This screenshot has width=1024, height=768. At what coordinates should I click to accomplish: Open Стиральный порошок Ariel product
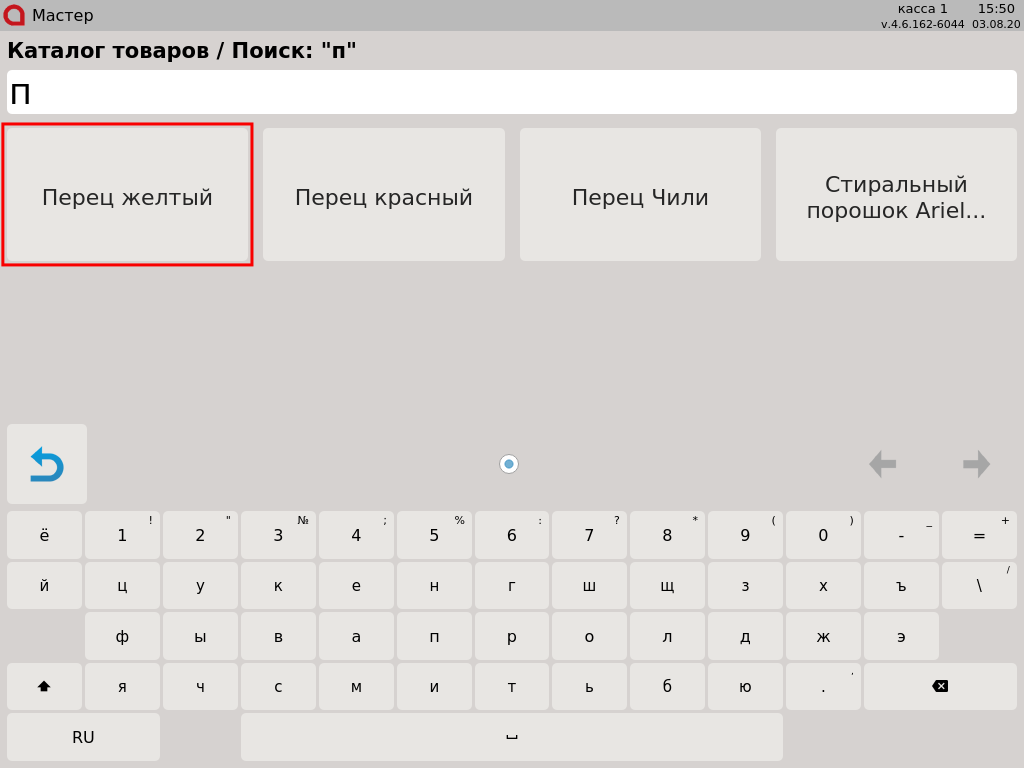[896, 195]
